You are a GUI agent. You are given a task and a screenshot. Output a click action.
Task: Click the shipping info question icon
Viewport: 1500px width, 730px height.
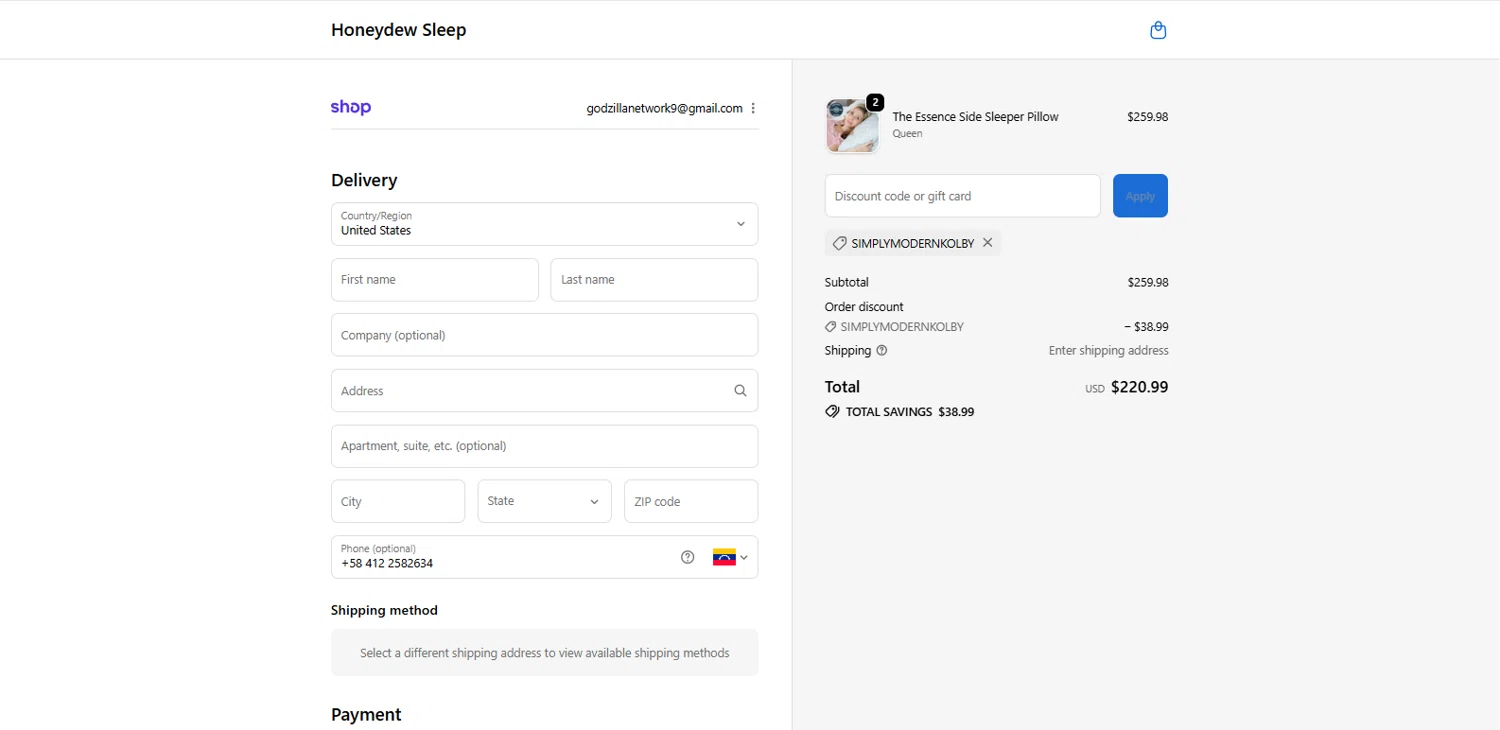[x=881, y=350]
